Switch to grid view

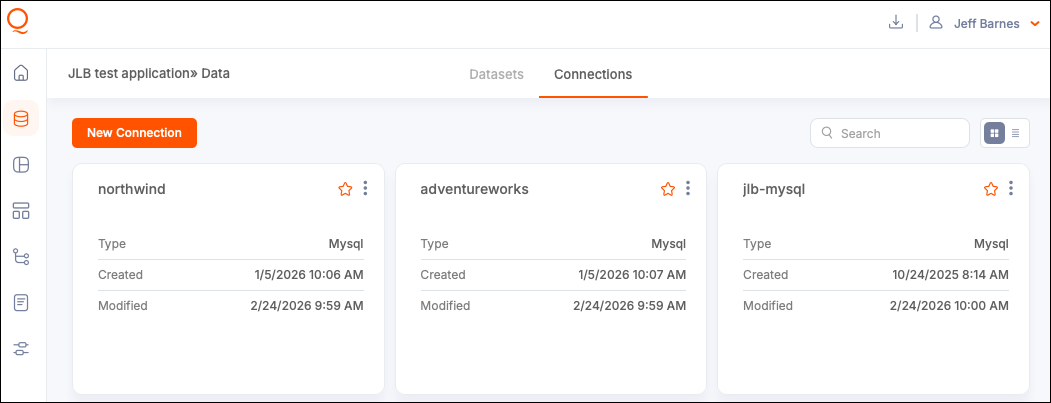point(995,133)
